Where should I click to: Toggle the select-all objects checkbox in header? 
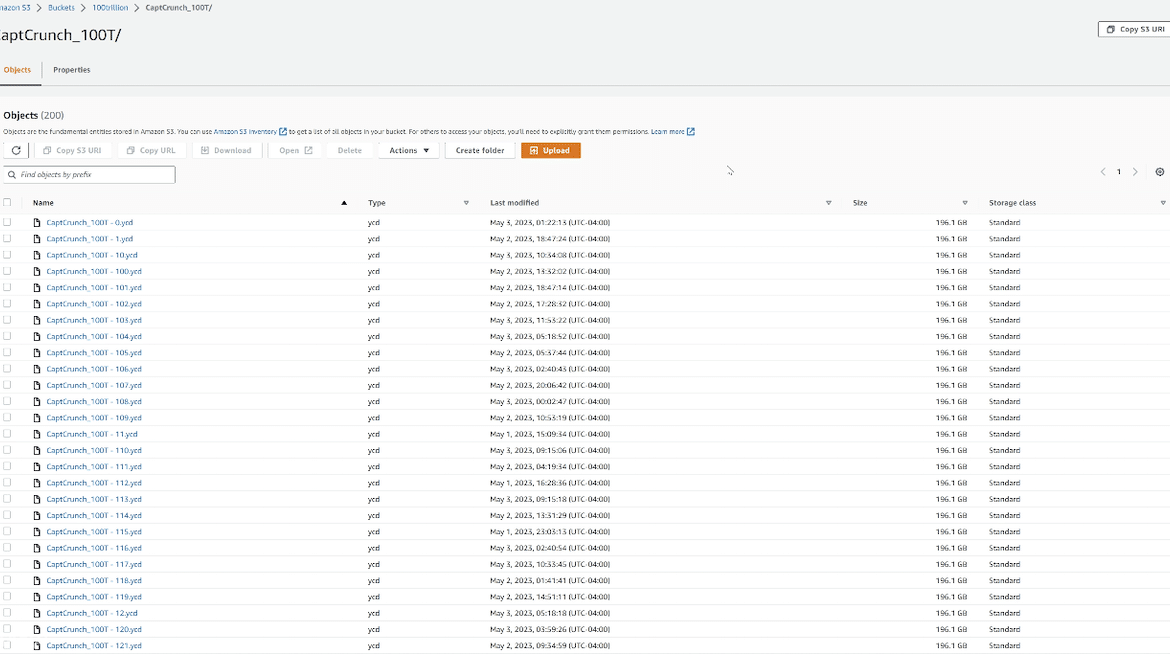coord(7,202)
